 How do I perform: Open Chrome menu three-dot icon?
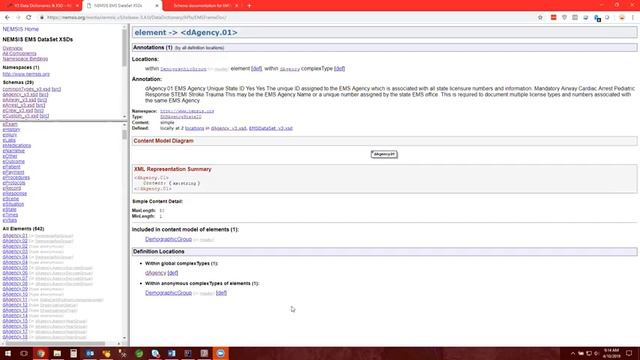pos(633,18)
